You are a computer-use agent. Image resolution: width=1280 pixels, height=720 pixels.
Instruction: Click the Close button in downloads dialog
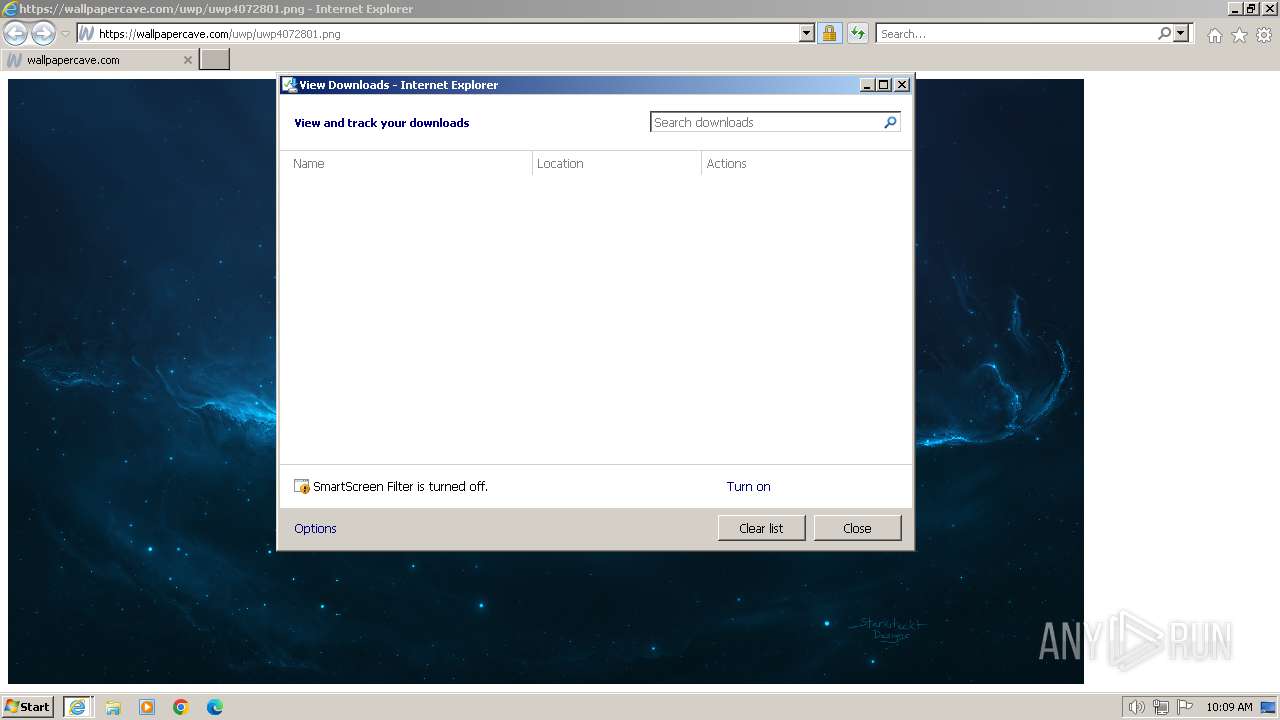click(857, 528)
